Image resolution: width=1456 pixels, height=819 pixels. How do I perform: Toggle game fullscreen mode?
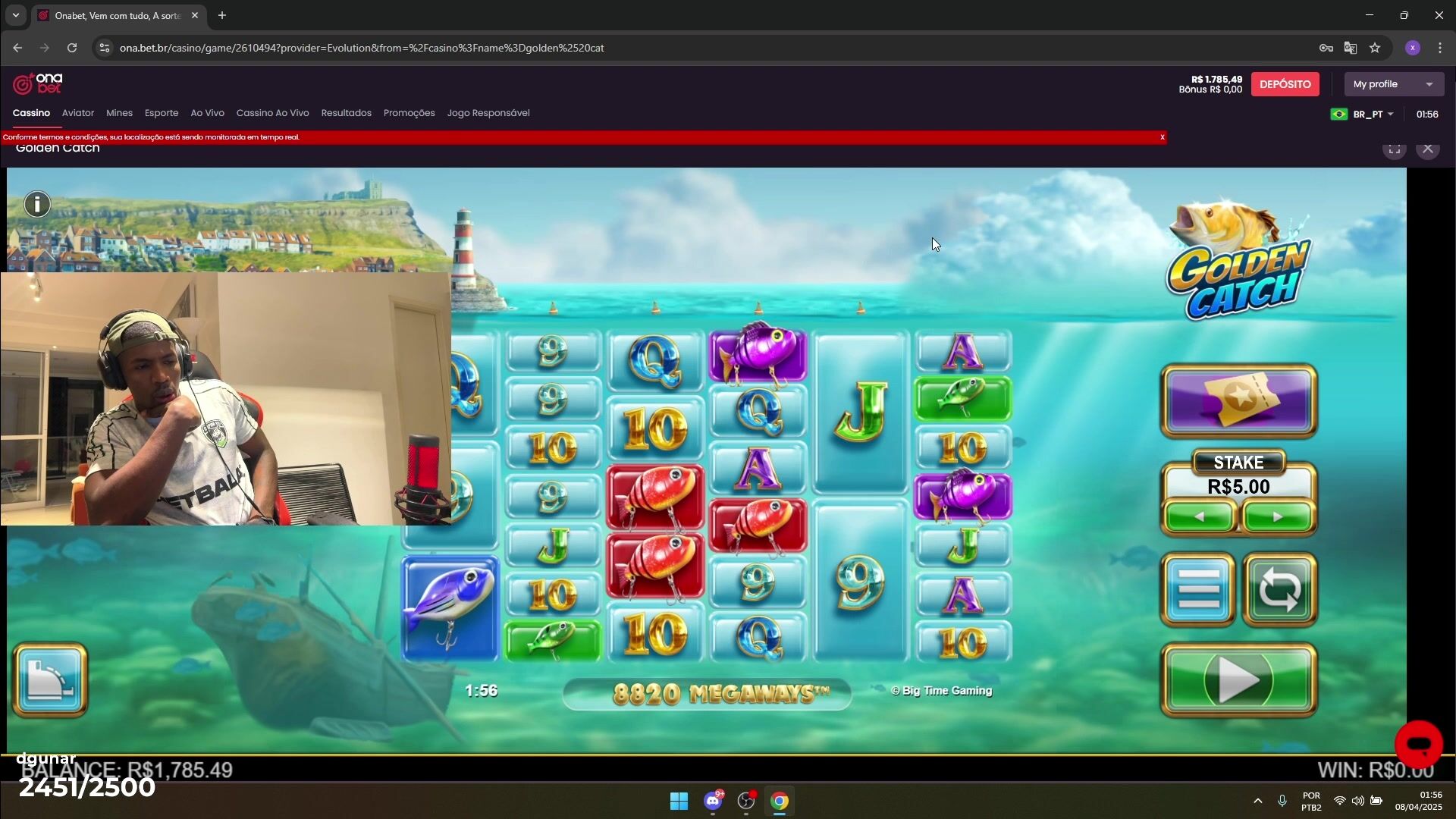tap(1394, 149)
